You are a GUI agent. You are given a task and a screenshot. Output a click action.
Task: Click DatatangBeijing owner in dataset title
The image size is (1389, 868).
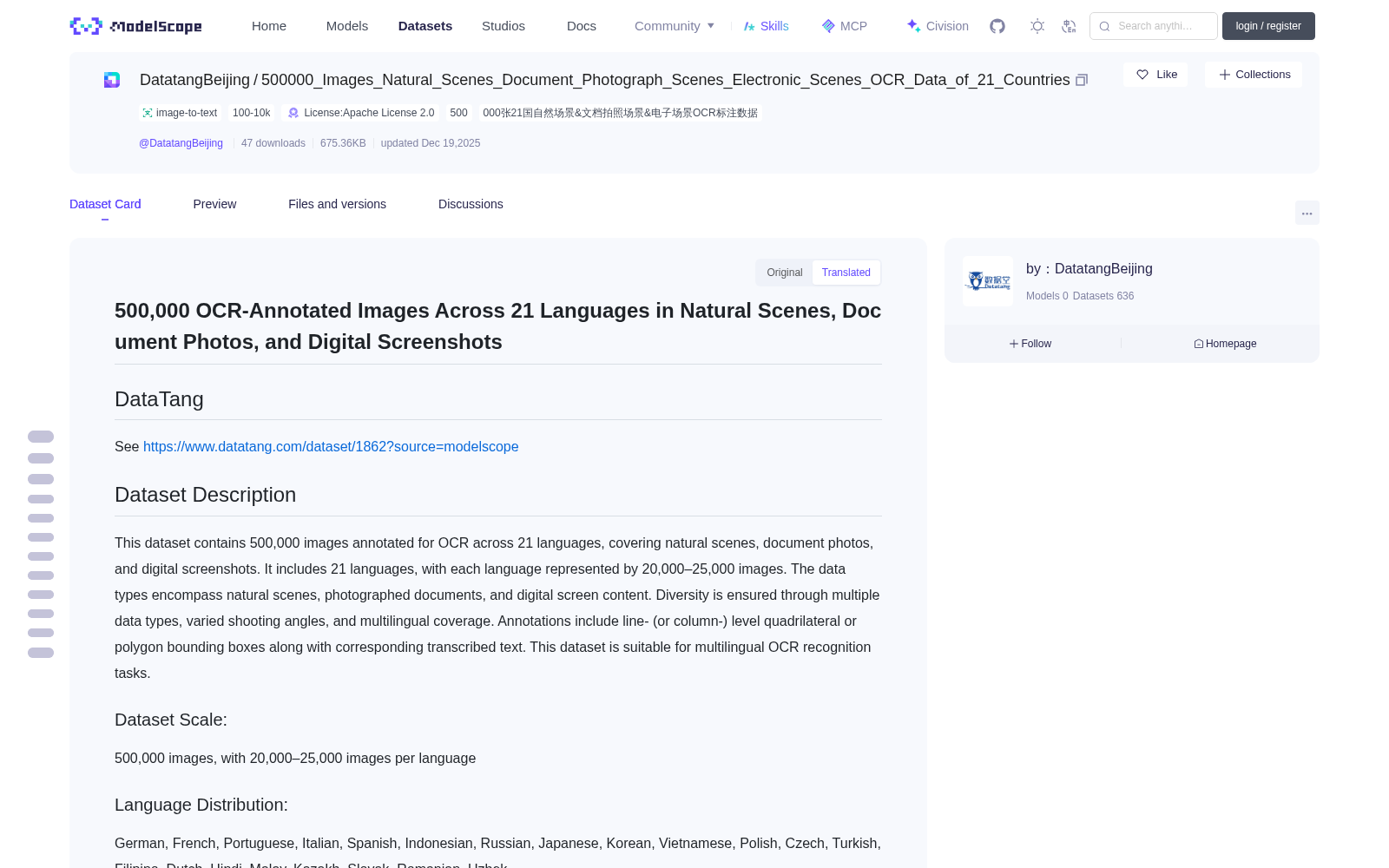[x=194, y=80]
